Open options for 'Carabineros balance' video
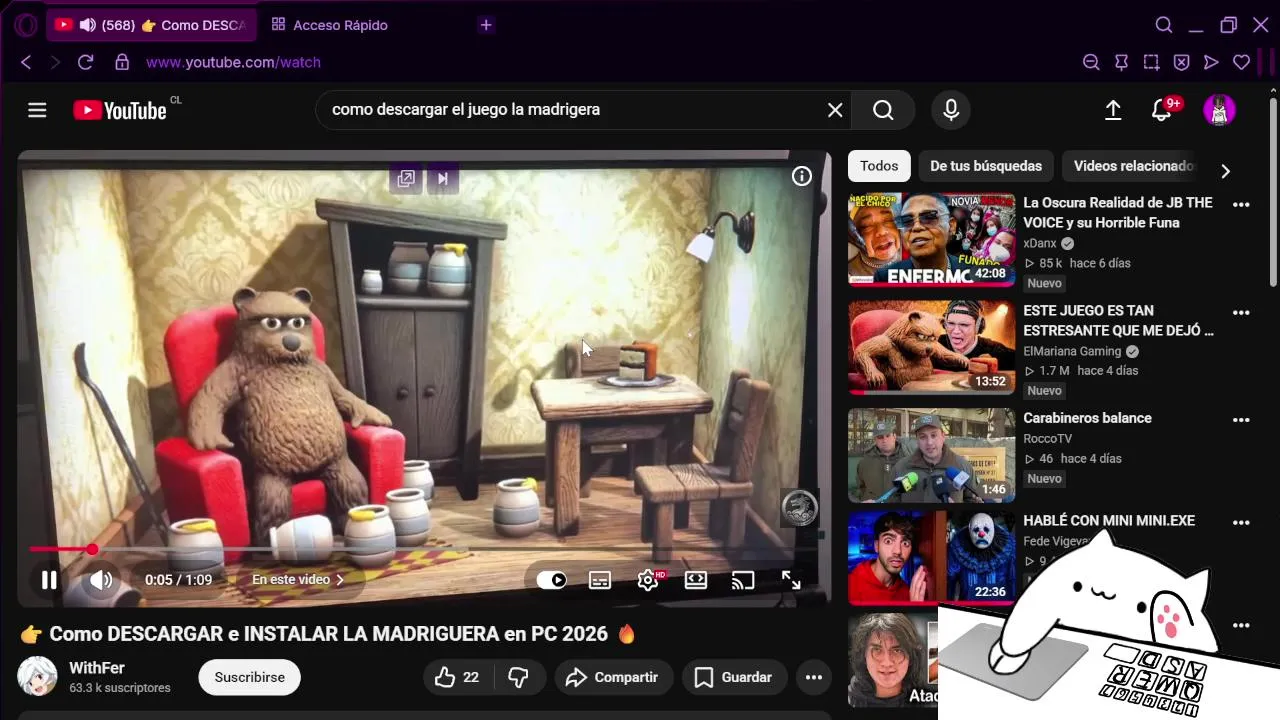The image size is (1280, 720). pos(1241,420)
